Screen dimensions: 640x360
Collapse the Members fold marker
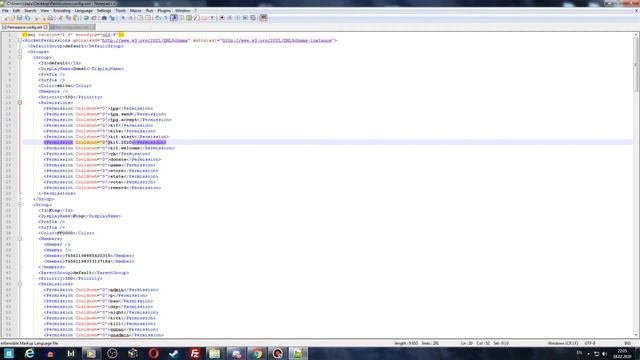coord(20,239)
